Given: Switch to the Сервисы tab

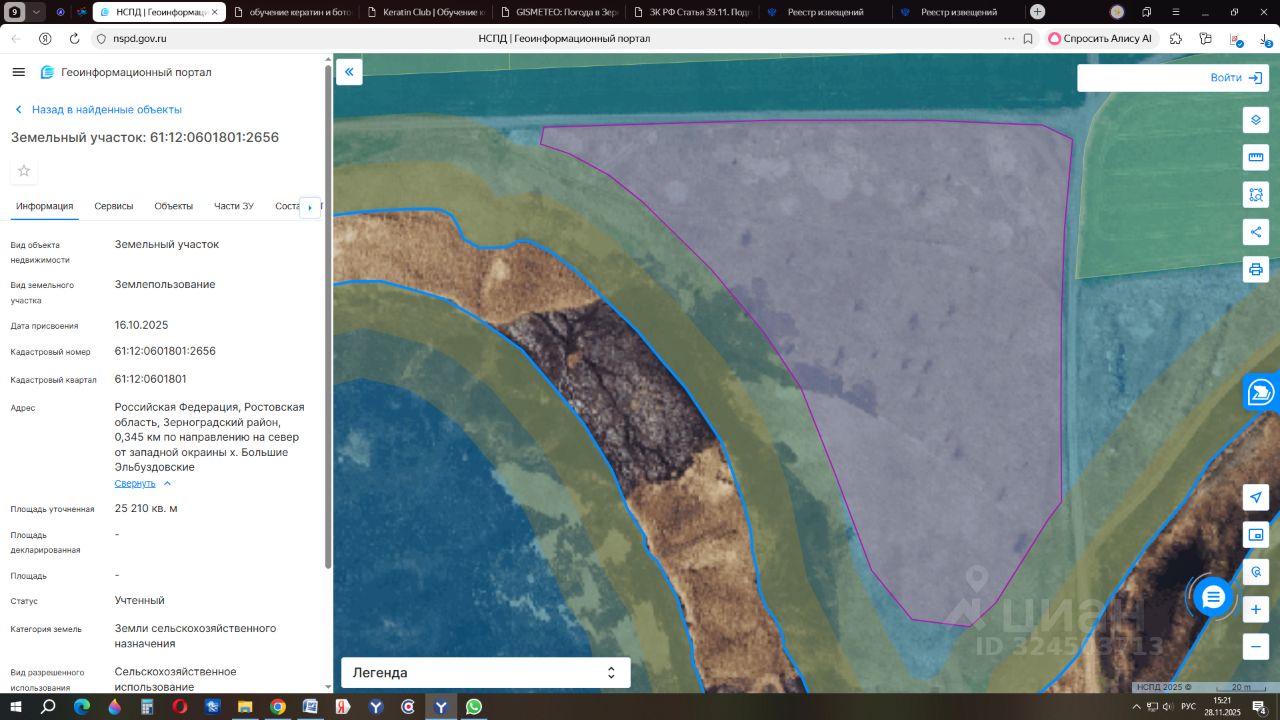Looking at the screenshot, I should [x=114, y=206].
